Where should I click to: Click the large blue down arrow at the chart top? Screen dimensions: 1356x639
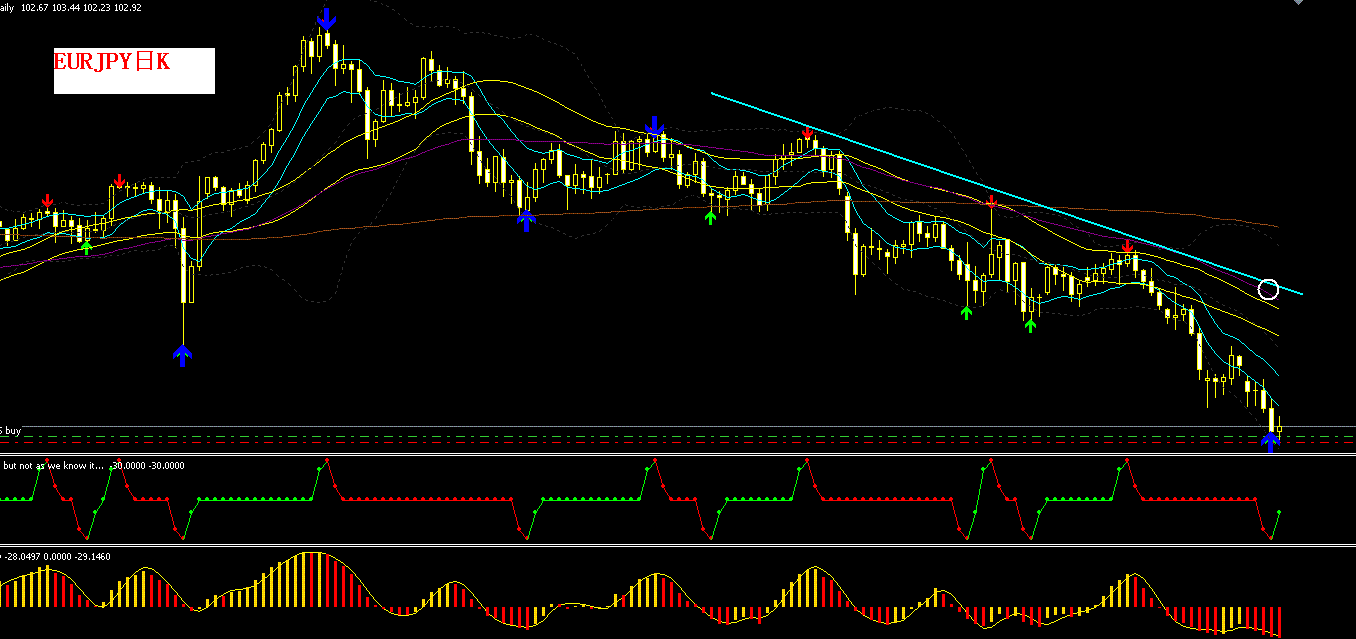coord(327,19)
